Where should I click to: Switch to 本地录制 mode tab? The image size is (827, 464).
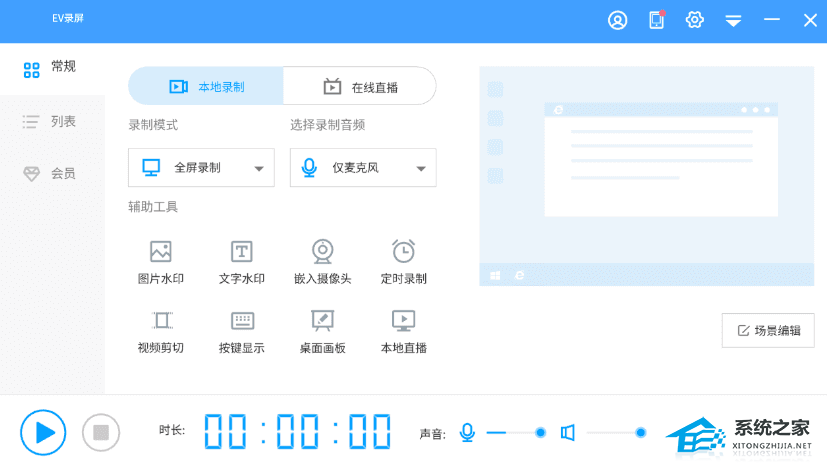(206, 86)
